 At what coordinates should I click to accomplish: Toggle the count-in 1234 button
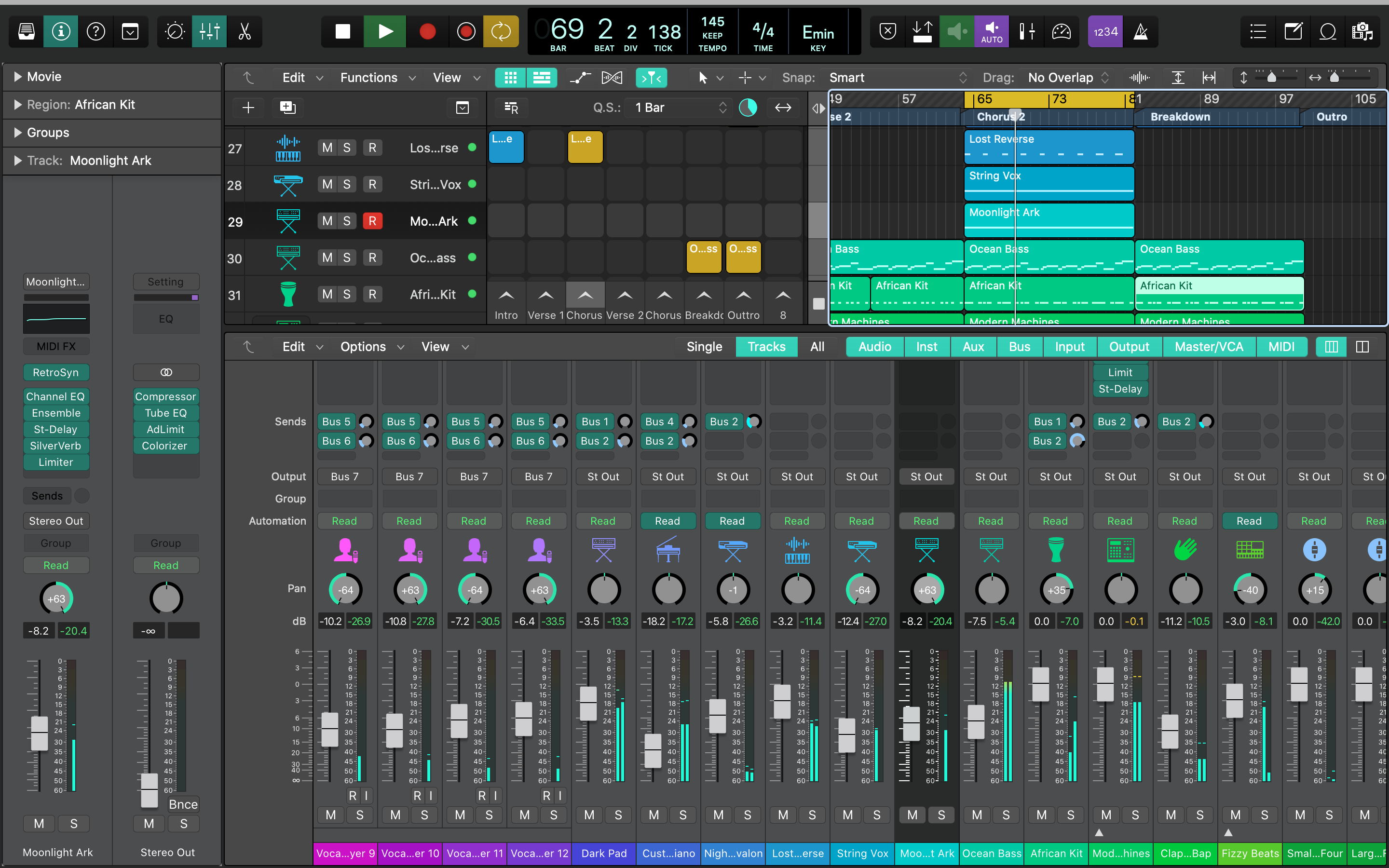pyautogui.click(x=1105, y=31)
